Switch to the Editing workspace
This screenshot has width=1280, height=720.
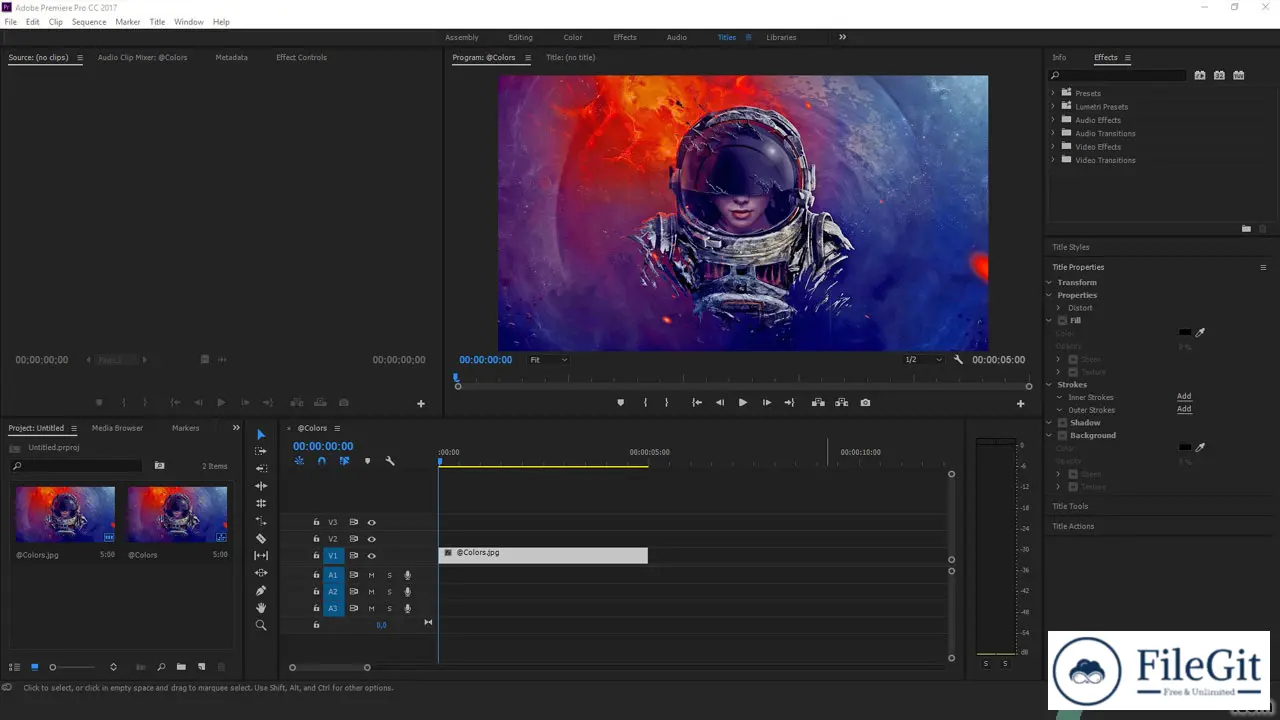[x=521, y=37]
